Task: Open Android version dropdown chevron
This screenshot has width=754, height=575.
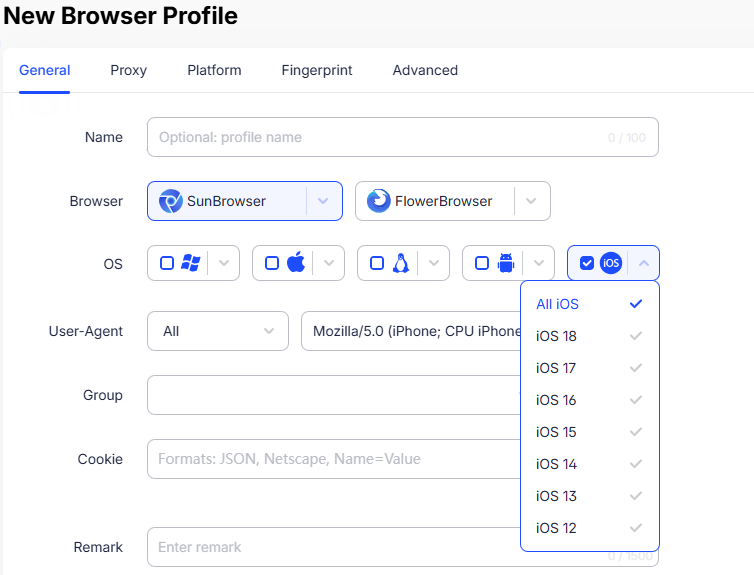Action: 539,263
